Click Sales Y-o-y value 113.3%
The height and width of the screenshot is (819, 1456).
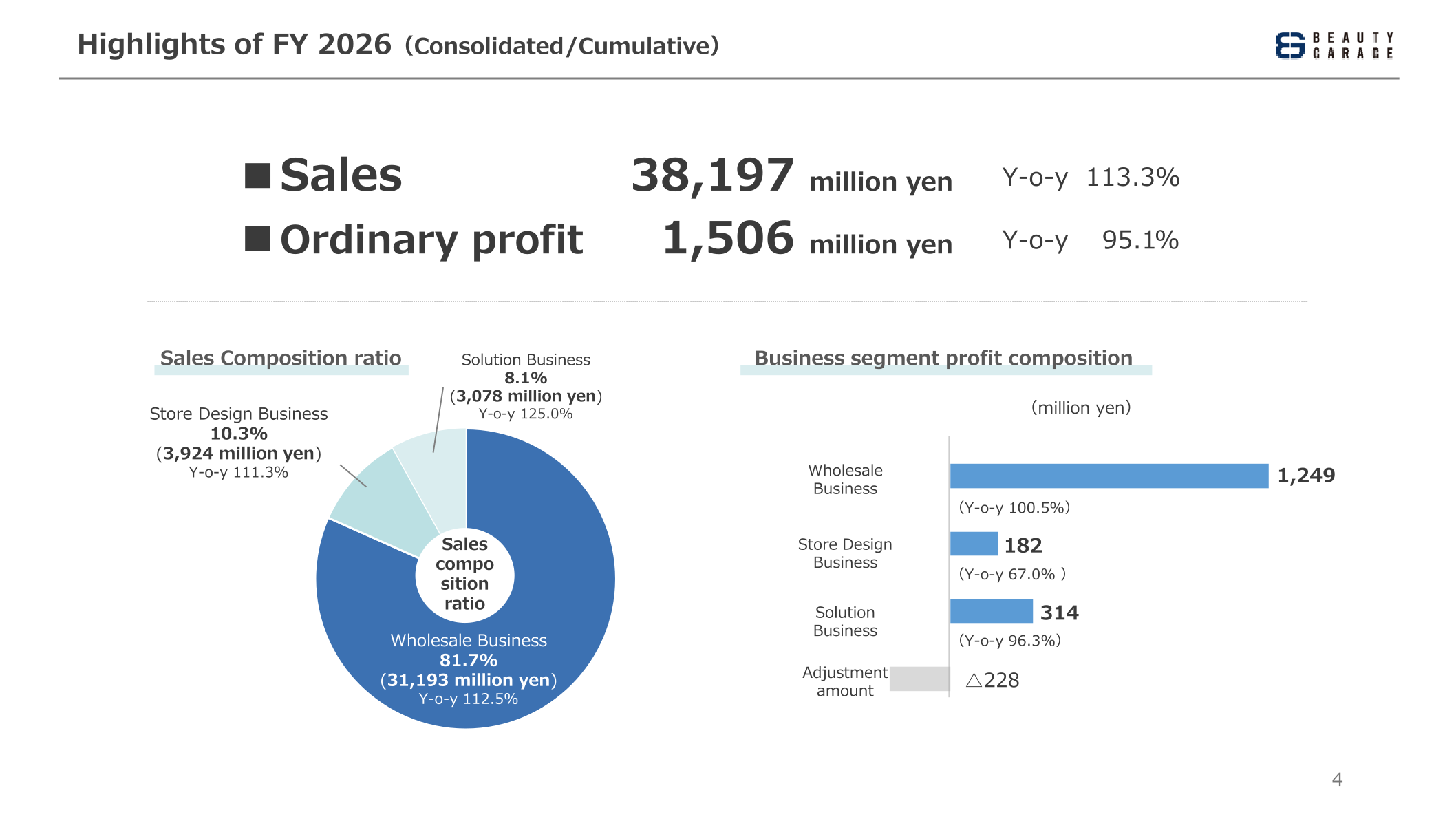click(1133, 178)
